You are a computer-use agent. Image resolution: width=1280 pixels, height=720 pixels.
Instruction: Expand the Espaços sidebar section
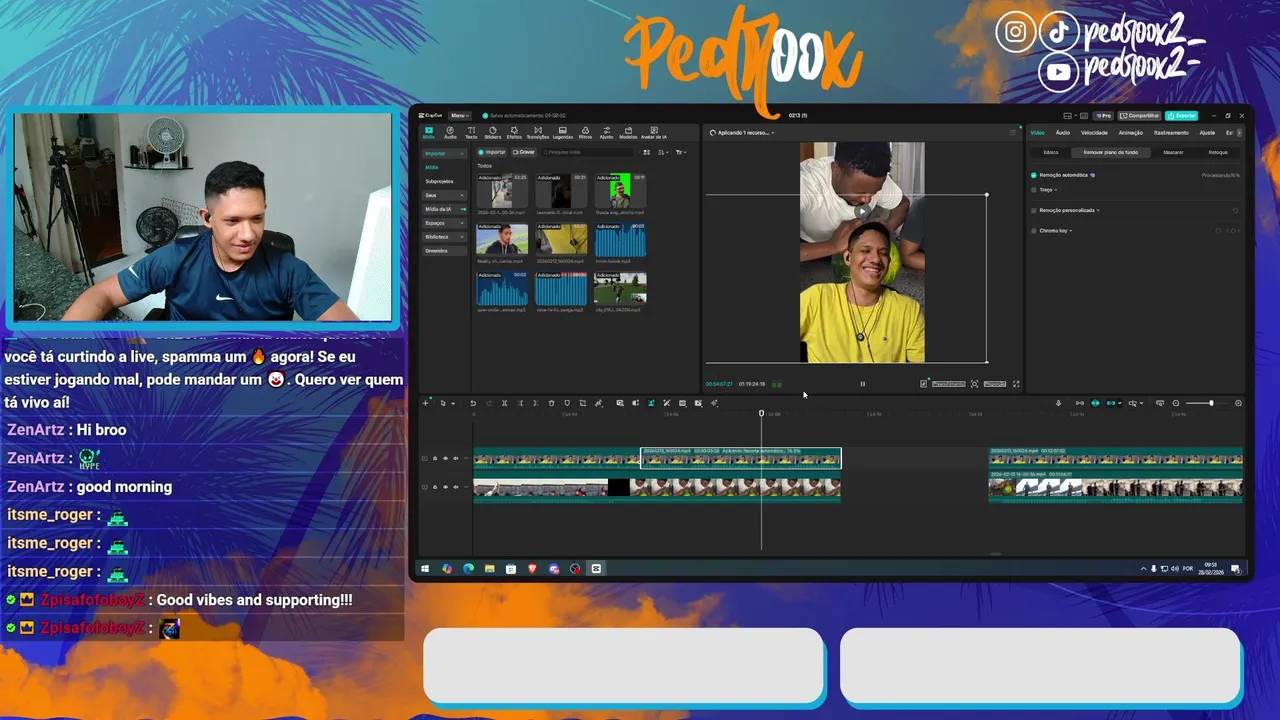[x=444, y=223]
